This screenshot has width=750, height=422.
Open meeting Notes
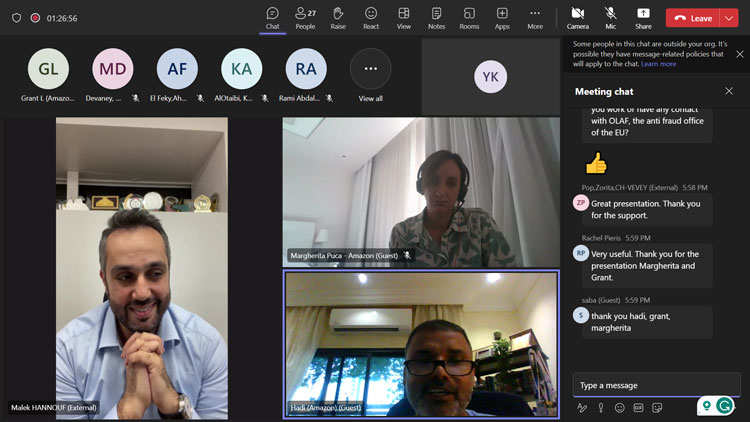pos(436,17)
